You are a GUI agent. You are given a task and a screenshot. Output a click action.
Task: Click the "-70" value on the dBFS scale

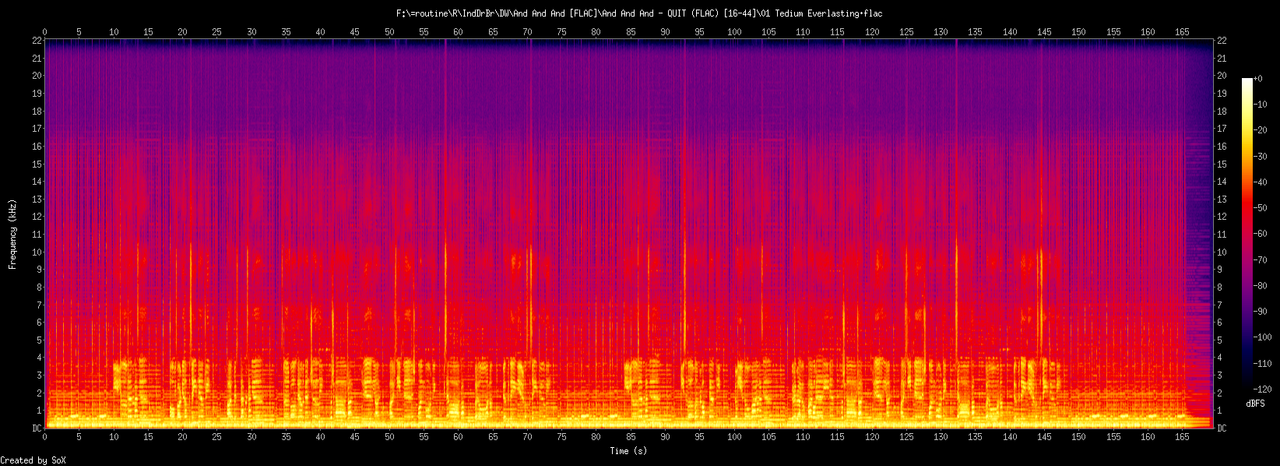tap(1263, 259)
